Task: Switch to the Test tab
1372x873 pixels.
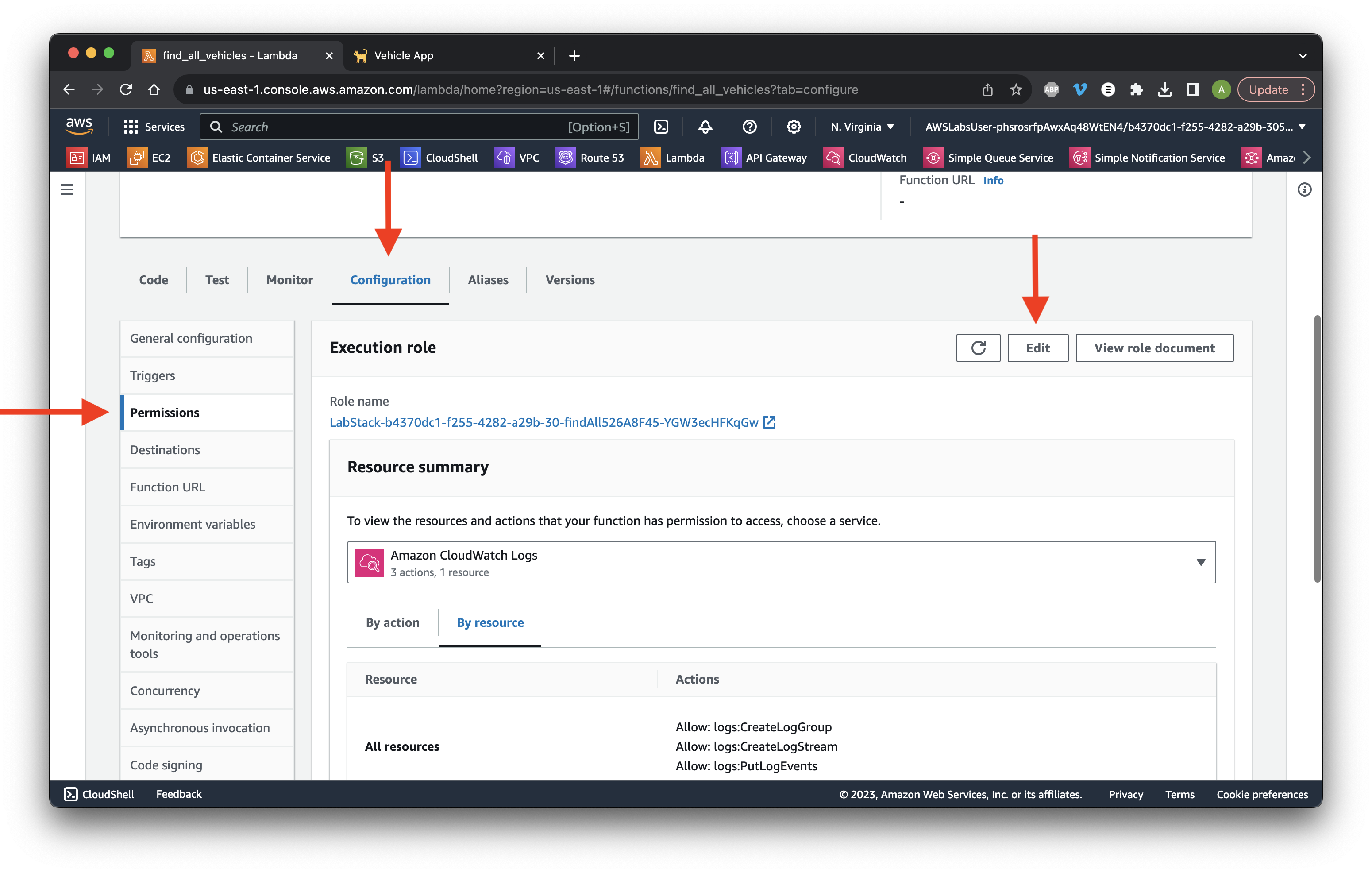Action: tap(217, 280)
